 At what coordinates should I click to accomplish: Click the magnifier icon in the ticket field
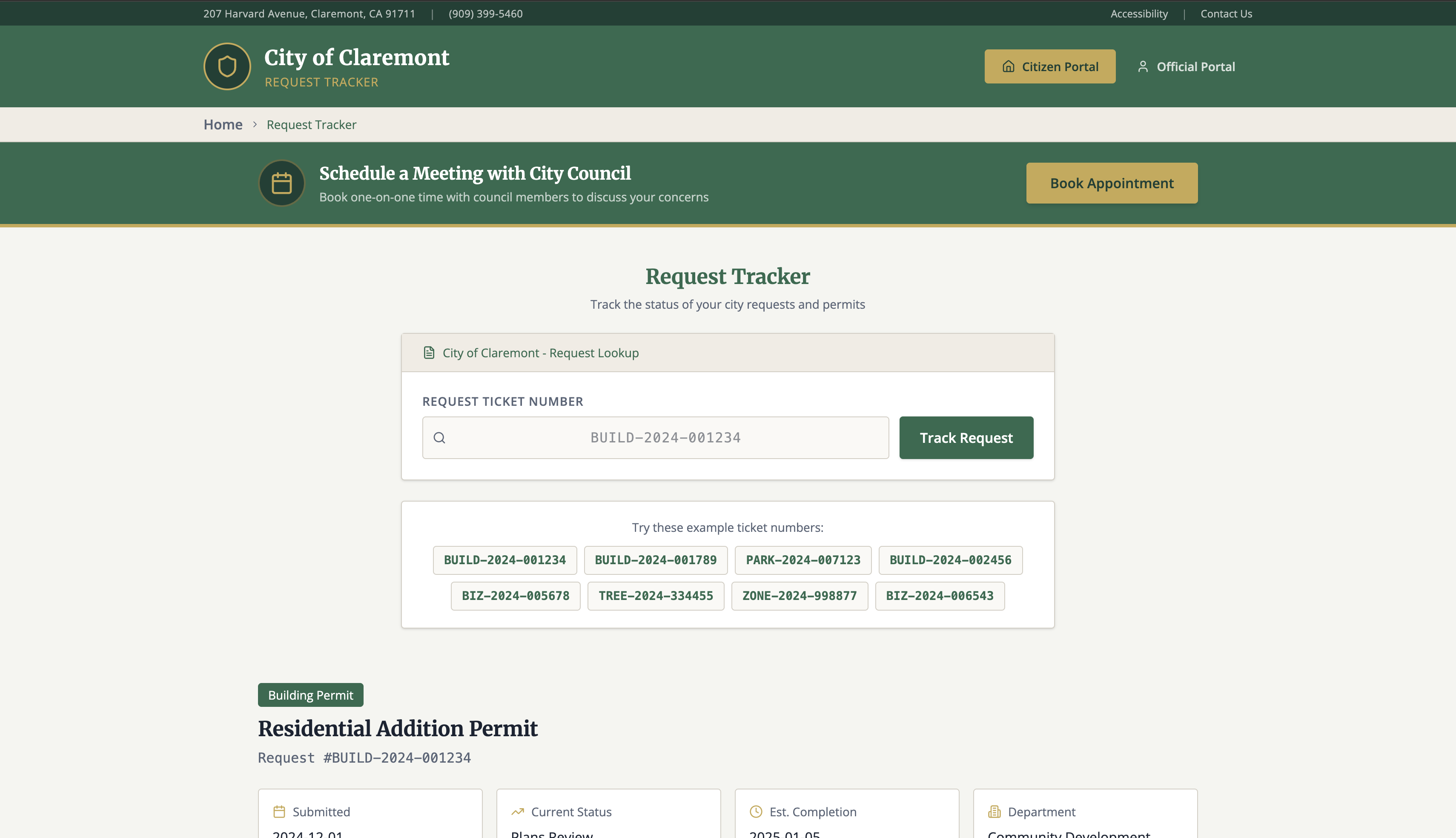pyautogui.click(x=439, y=437)
